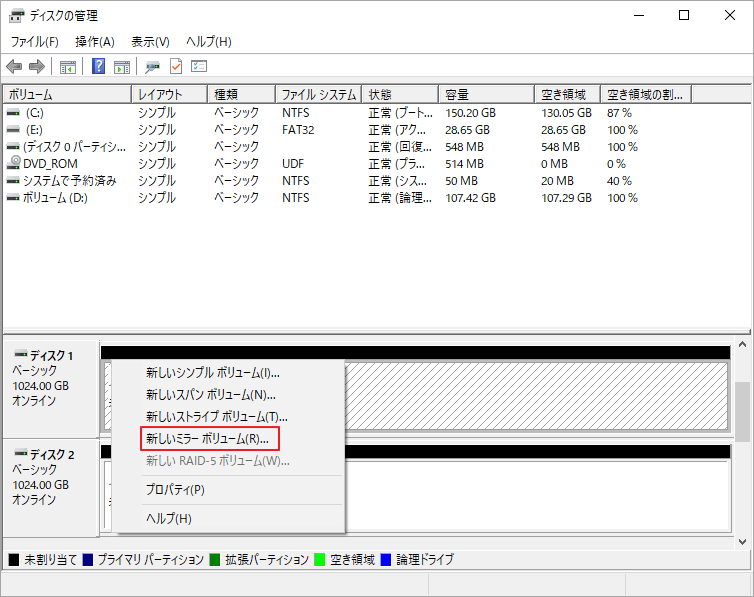Click the blue Help question mark icon
The image size is (754, 597).
(98, 66)
